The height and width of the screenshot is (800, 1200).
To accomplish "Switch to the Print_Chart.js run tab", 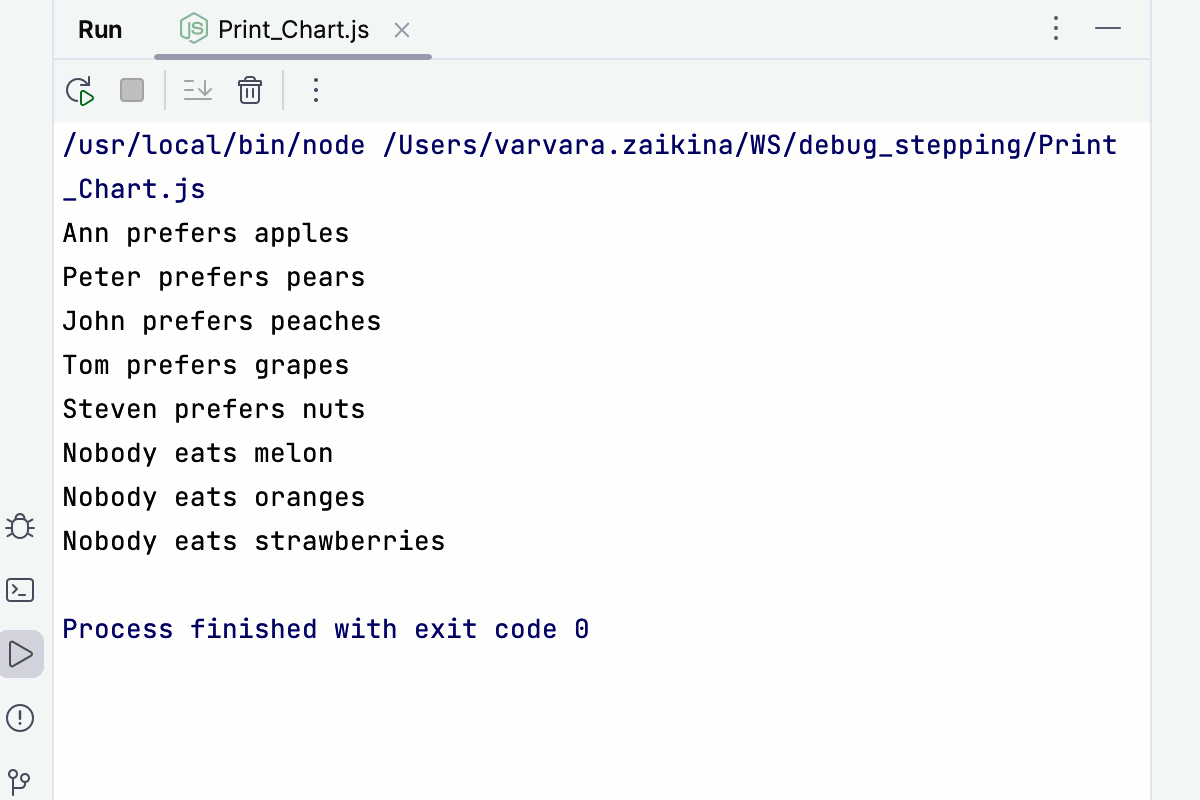I will tap(292, 30).
